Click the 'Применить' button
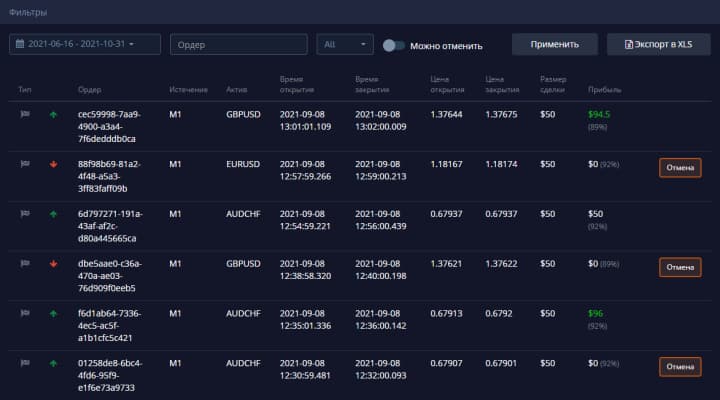The width and height of the screenshot is (720, 400). tap(554, 45)
